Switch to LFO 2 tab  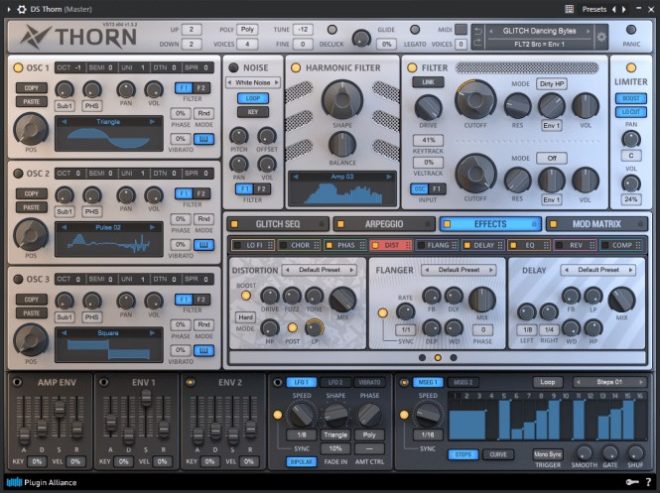click(335, 382)
